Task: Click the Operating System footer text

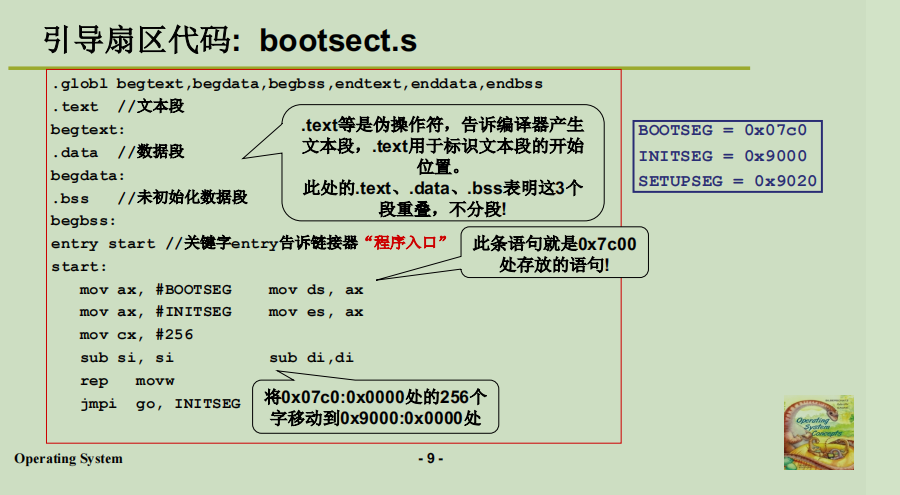Action: (x=68, y=459)
